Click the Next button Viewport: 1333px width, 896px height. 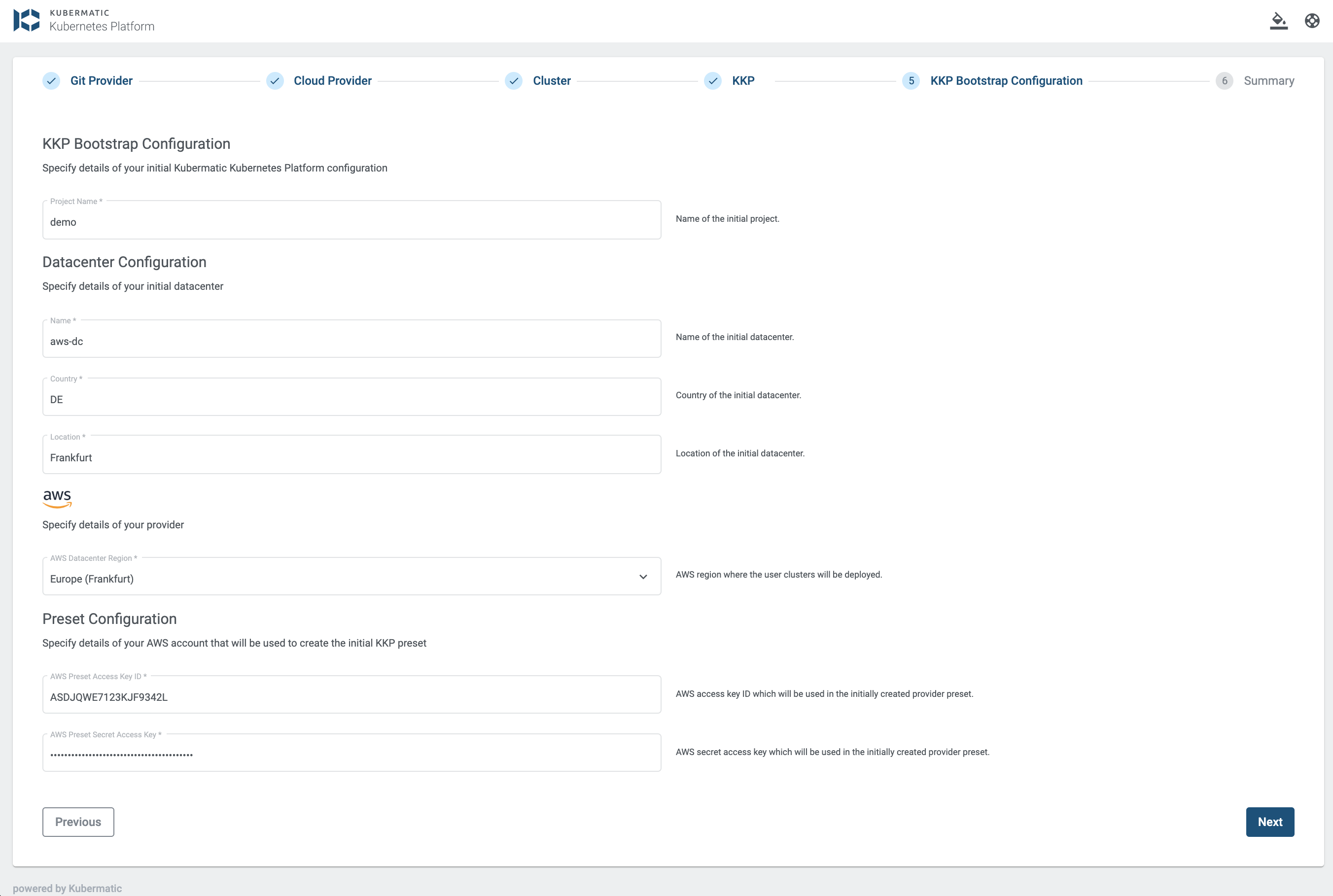click(1270, 822)
